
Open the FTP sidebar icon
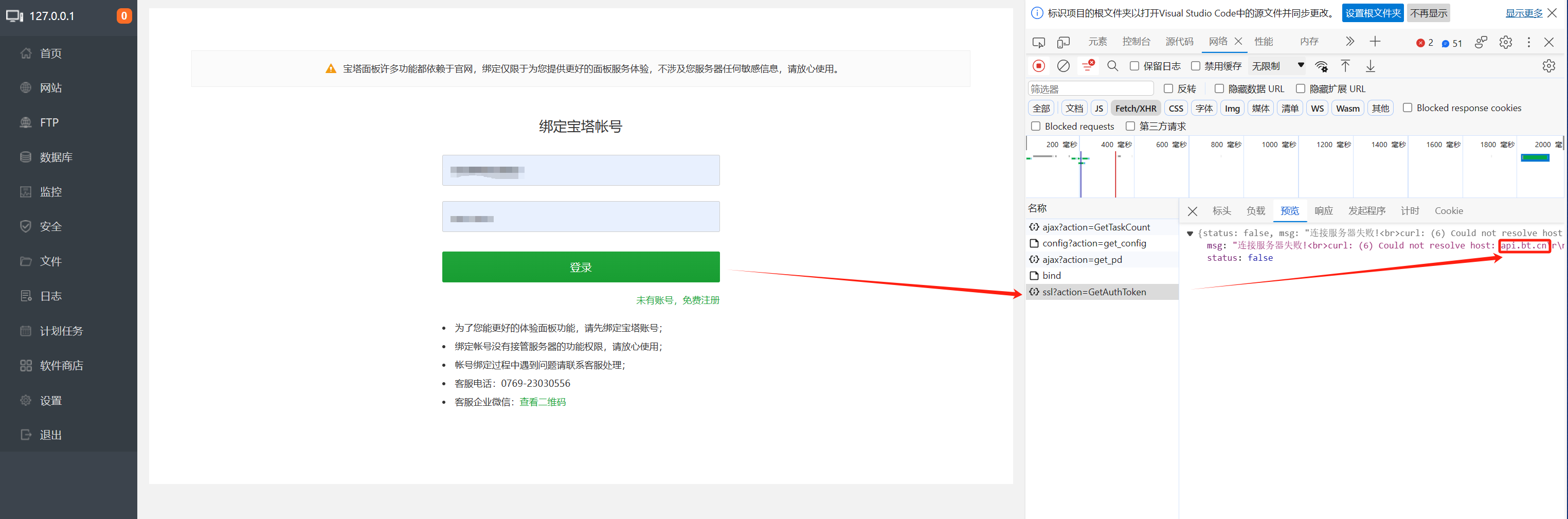coord(26,122)
